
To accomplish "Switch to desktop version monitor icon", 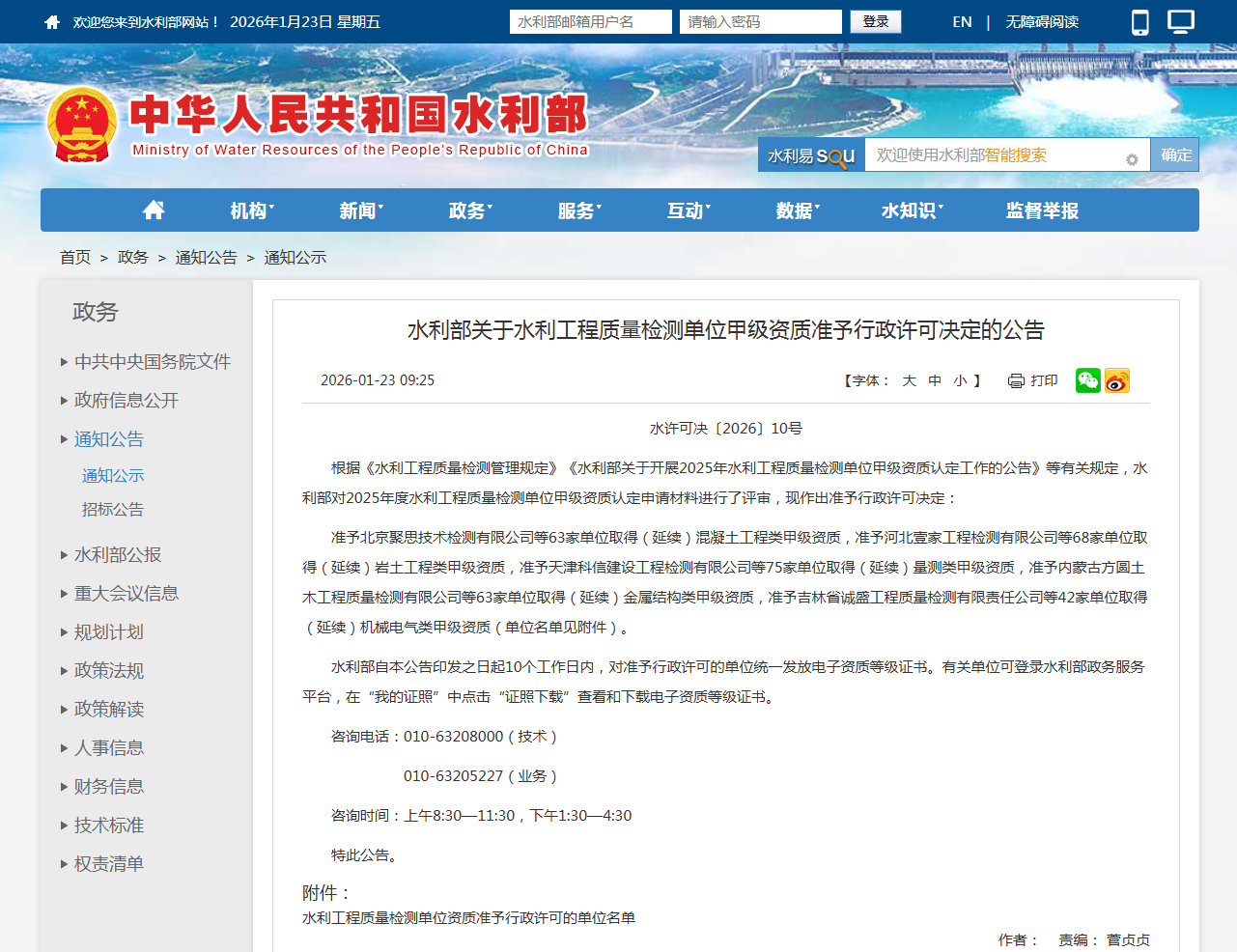I will (x=1181, y=22).
